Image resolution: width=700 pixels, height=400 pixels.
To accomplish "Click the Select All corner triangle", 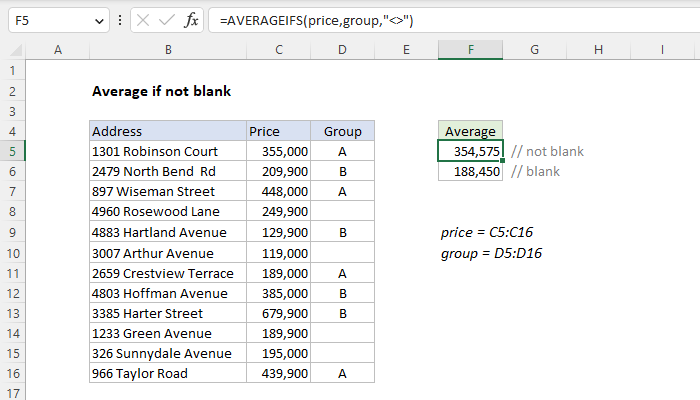I will coord(16,50).
